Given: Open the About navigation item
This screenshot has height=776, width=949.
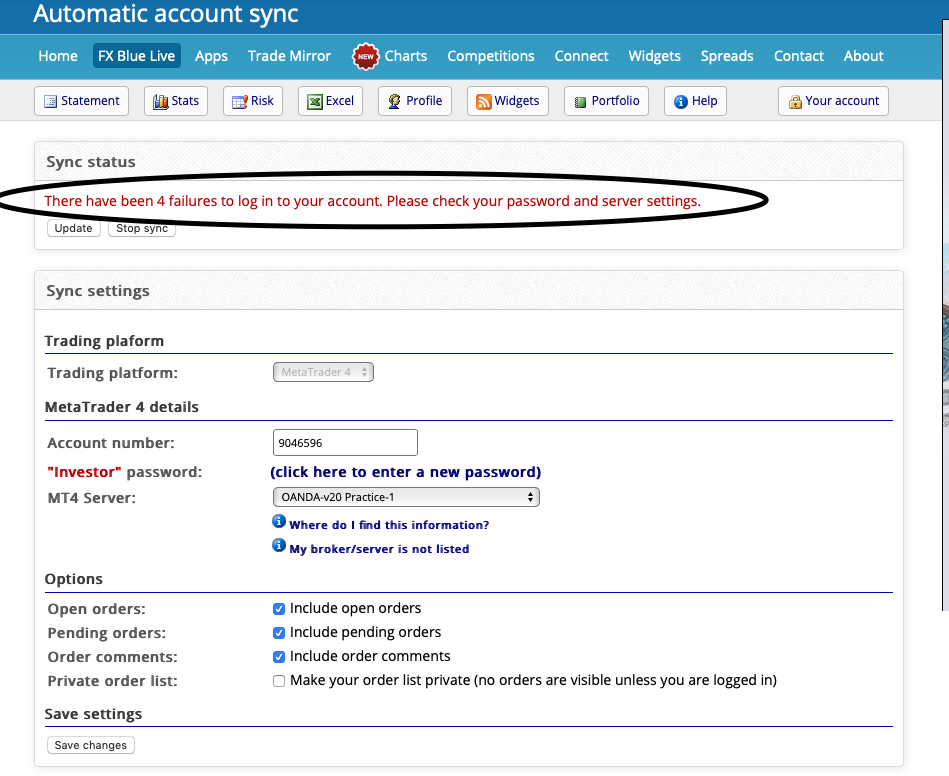Looking at the screenshot, I should (x=864, y=56).
